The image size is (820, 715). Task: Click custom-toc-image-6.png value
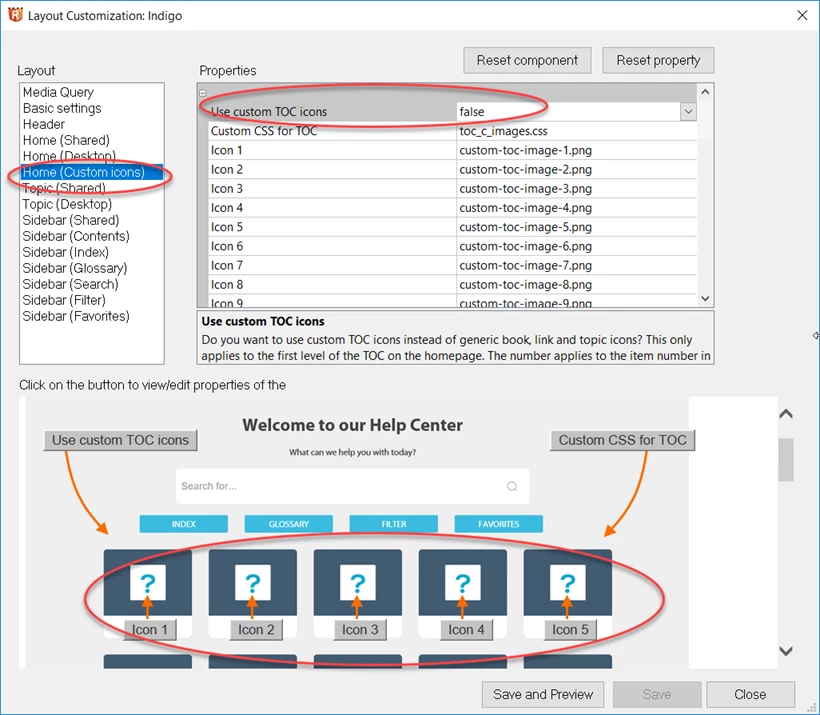(x=526, y=246)
